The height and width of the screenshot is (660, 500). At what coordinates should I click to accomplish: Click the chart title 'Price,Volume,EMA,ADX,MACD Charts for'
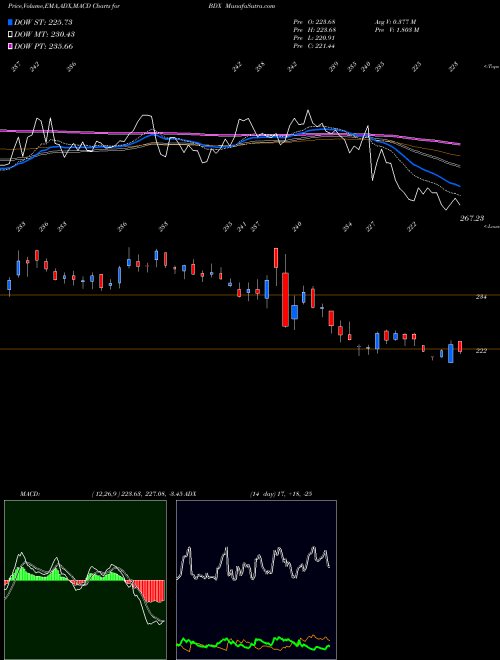click(64, 6)
